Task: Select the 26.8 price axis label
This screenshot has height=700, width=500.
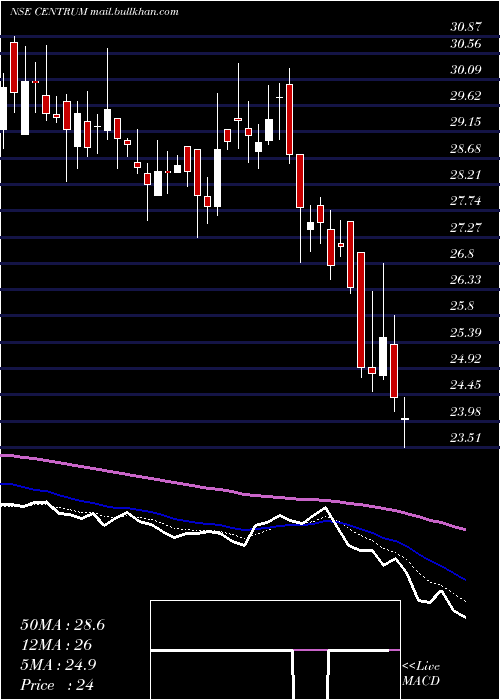Action: pos(462,254)
